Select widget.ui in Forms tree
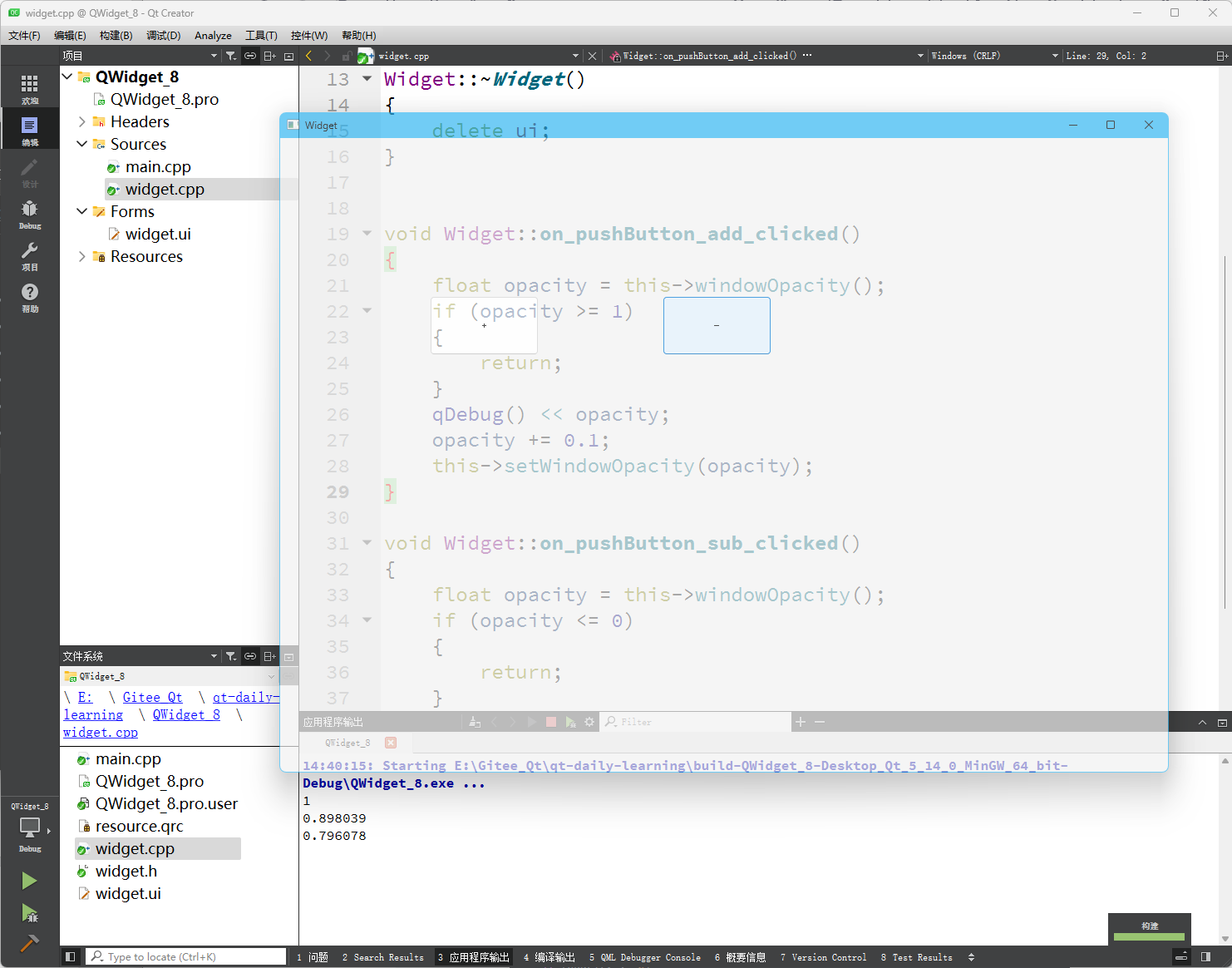 [x=158, y=234]
